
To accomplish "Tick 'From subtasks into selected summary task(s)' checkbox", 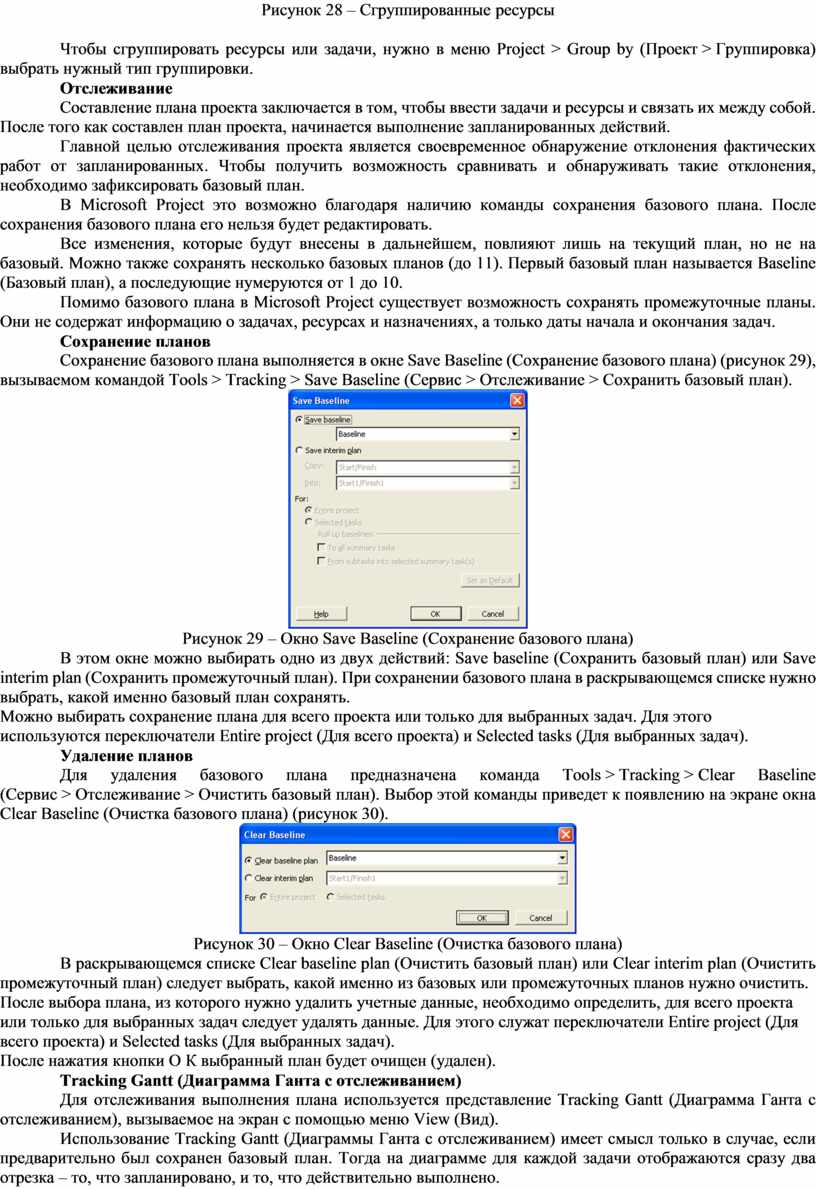I will 321,561.
